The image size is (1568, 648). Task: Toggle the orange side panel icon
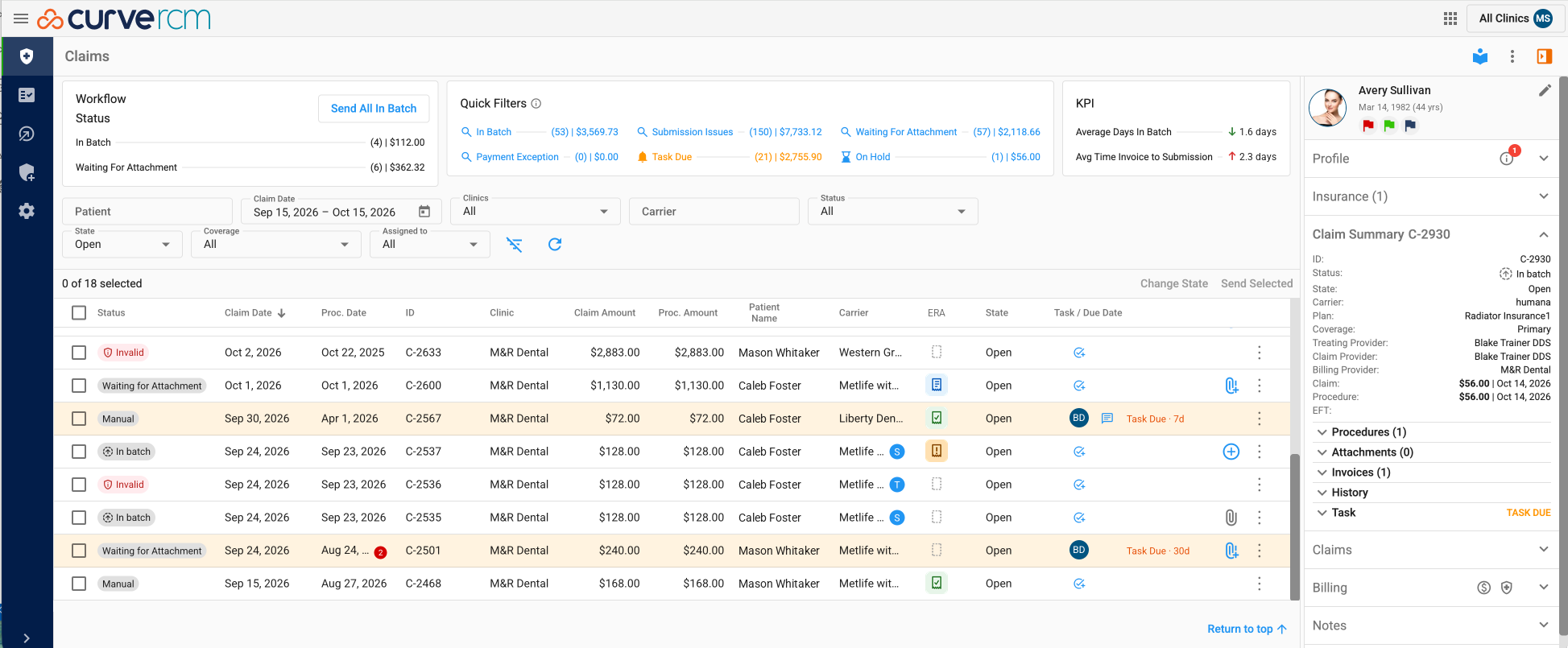(x=1545, y=56)
